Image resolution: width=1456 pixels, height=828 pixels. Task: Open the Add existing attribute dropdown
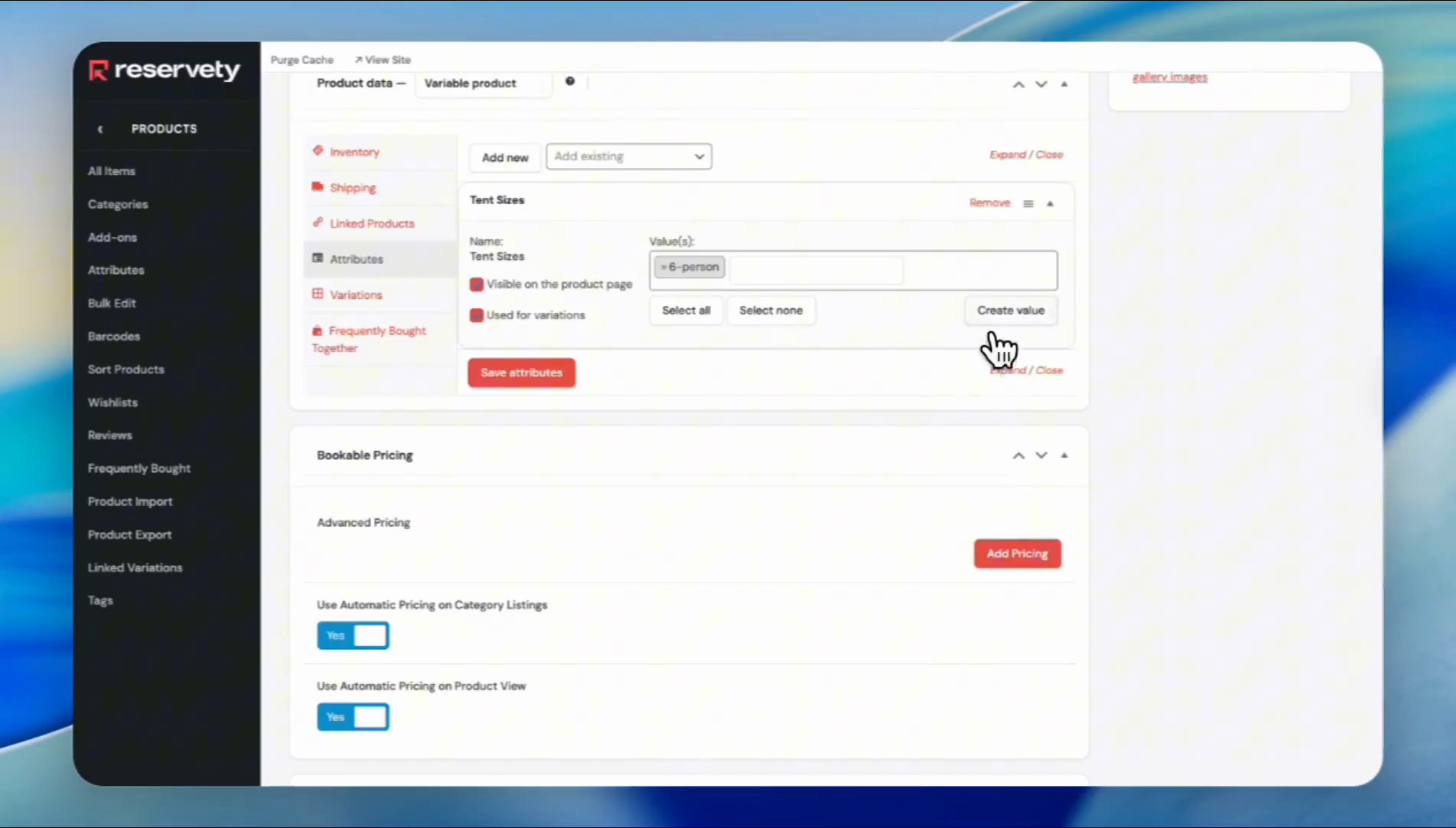point(628,156)
